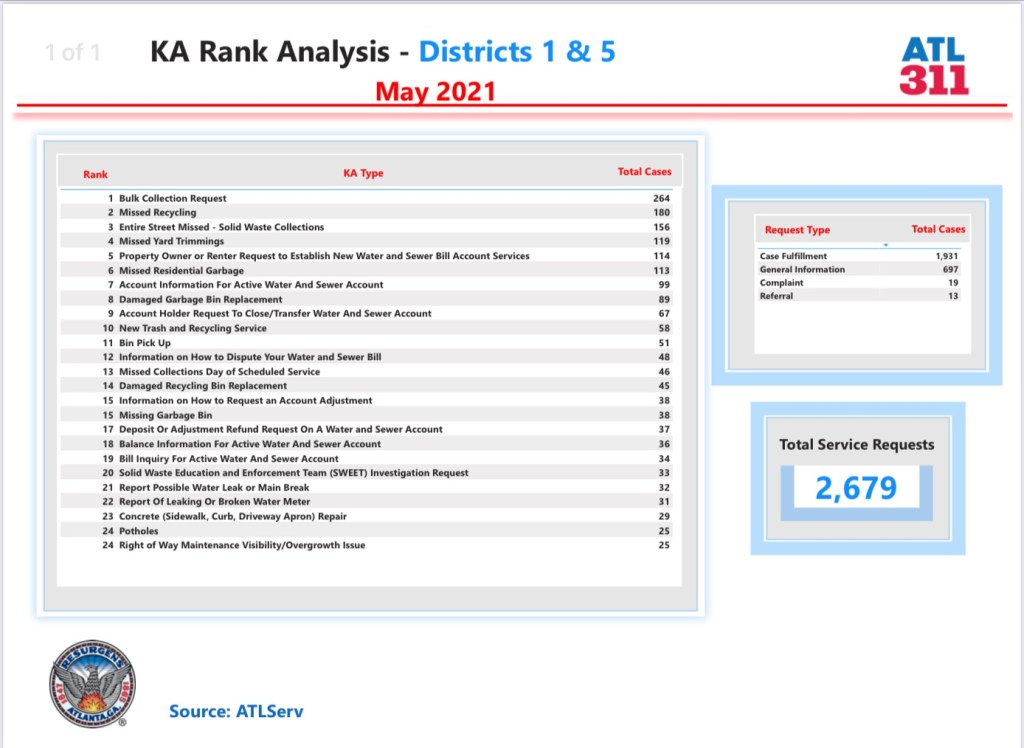Click the Complaint request type row
This screenshot has width=1024, height=748.
[781, 283]
